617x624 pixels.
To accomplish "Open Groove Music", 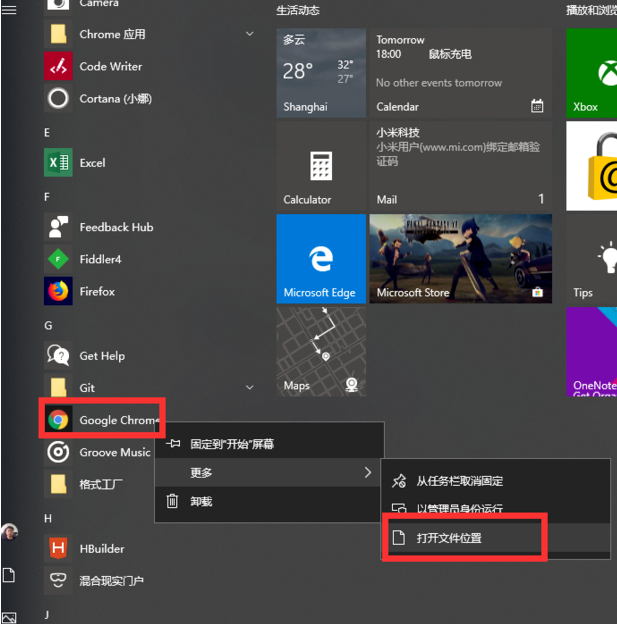I will click(98, 452).
